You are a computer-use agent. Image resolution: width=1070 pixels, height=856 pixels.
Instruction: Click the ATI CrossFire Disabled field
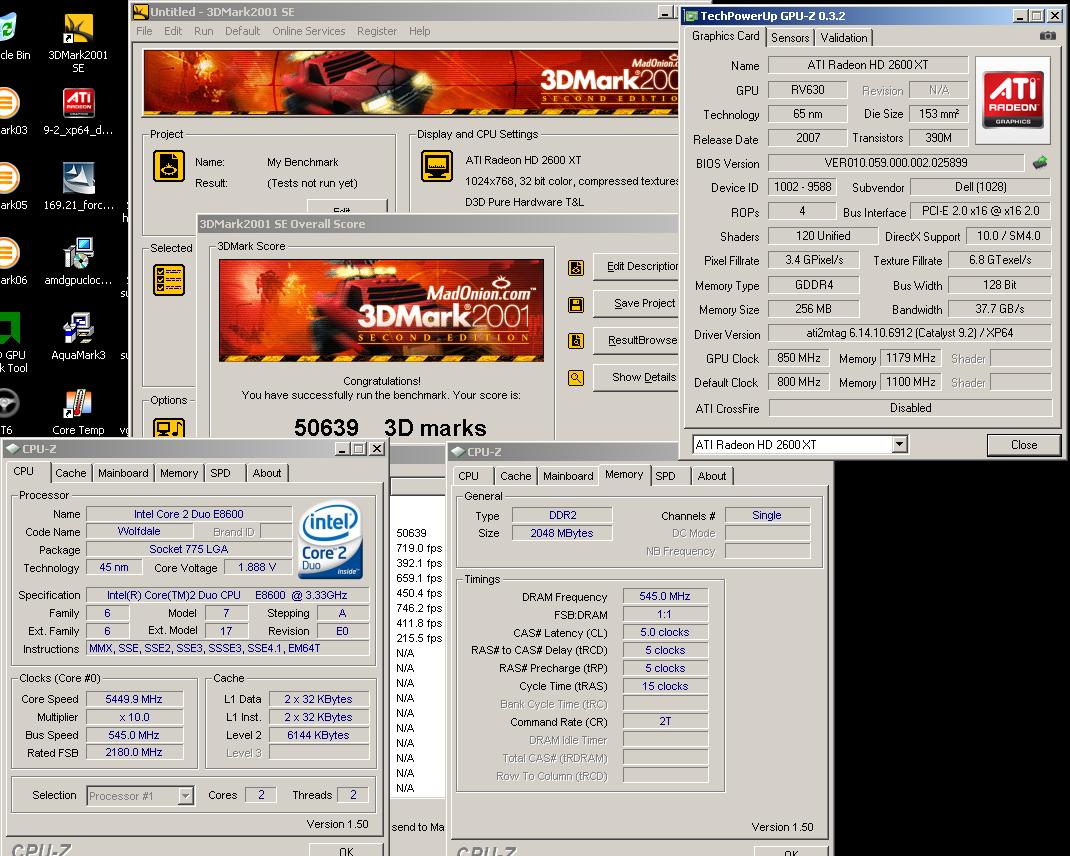pos(910,408)
